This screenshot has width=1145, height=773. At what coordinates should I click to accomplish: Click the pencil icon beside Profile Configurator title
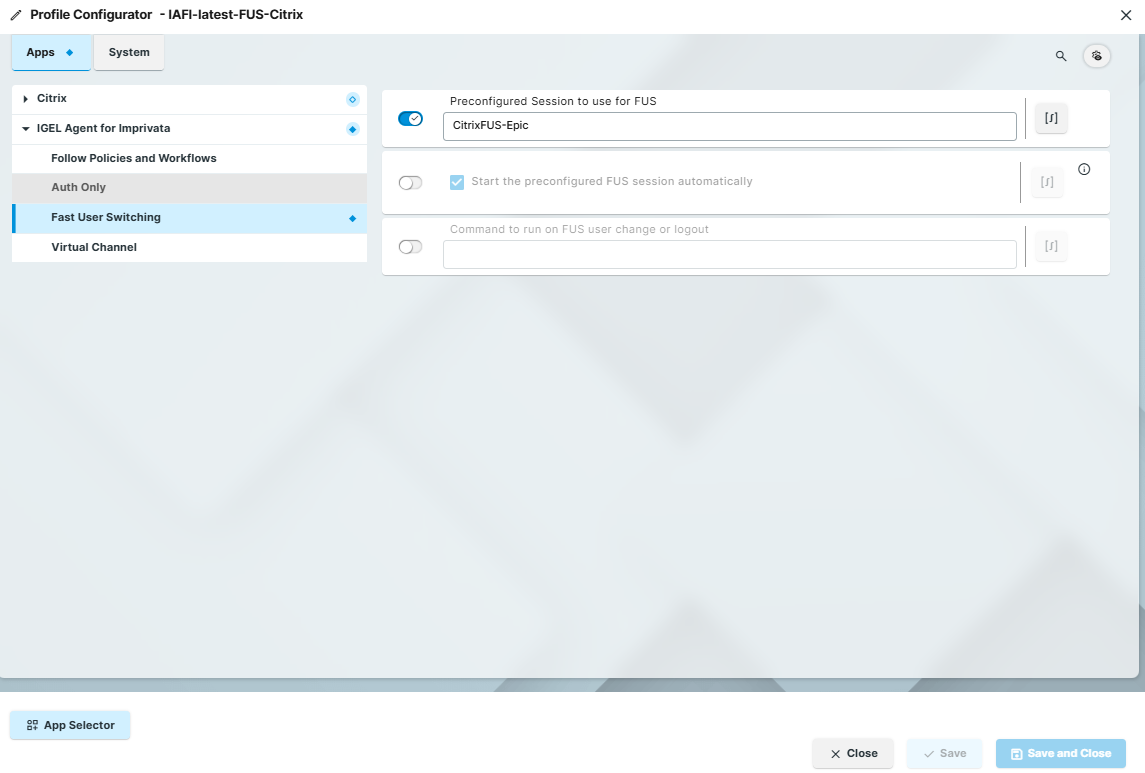pyautogui.click(x=16, y=15)
